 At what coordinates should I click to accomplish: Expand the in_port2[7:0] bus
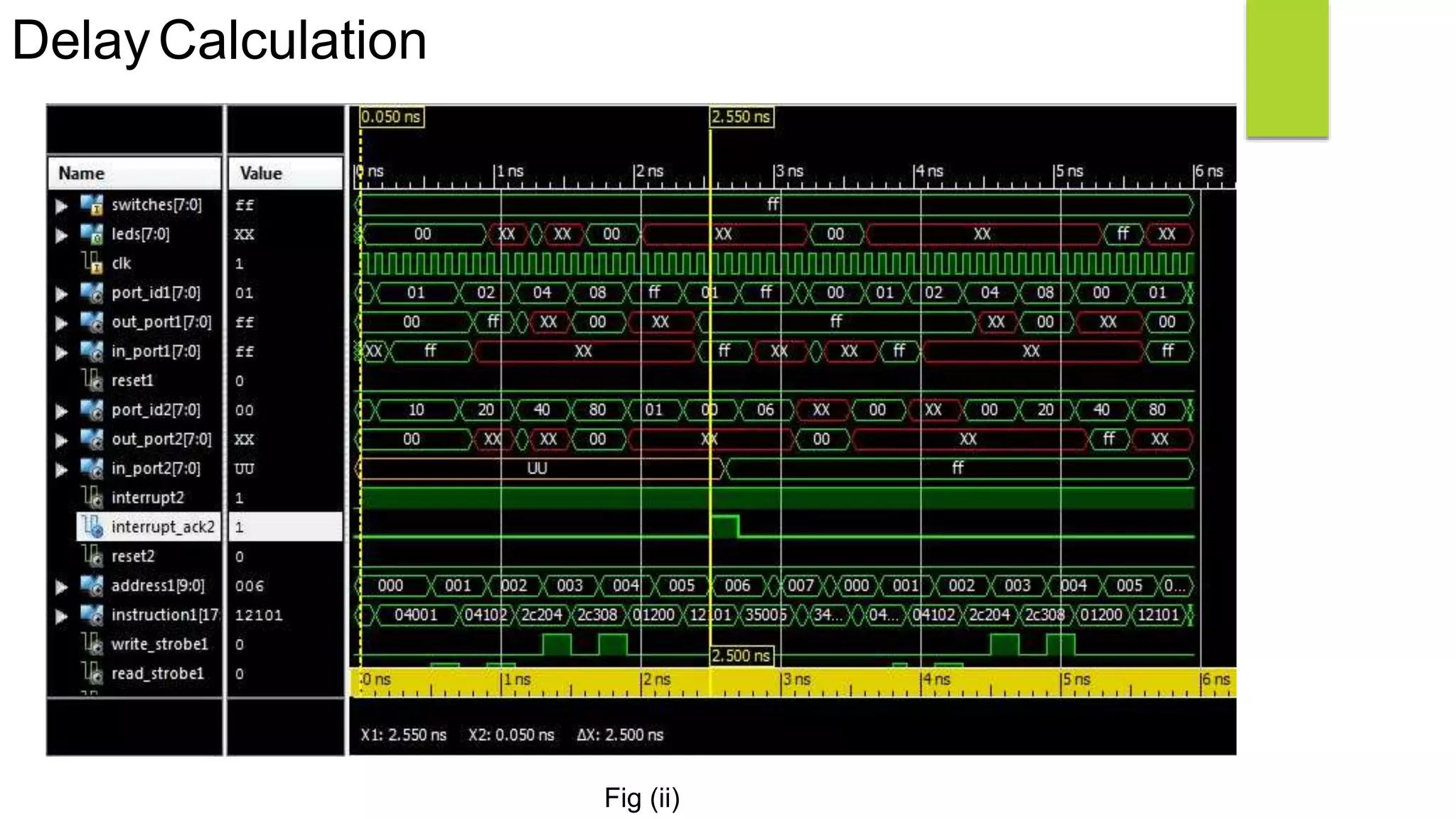pyautogui.click(x=62, y=469)
